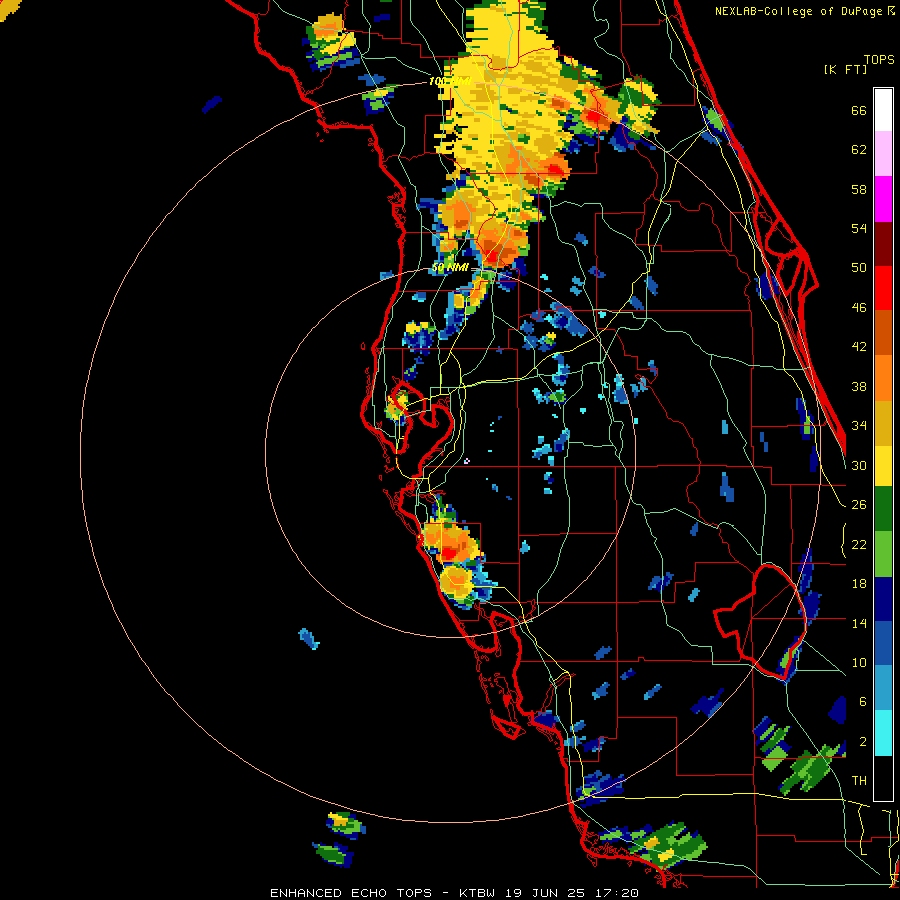The height and width of the screenshot is (900, 900).
Task: Click the "22" legend label
Action: coord(859,544)
